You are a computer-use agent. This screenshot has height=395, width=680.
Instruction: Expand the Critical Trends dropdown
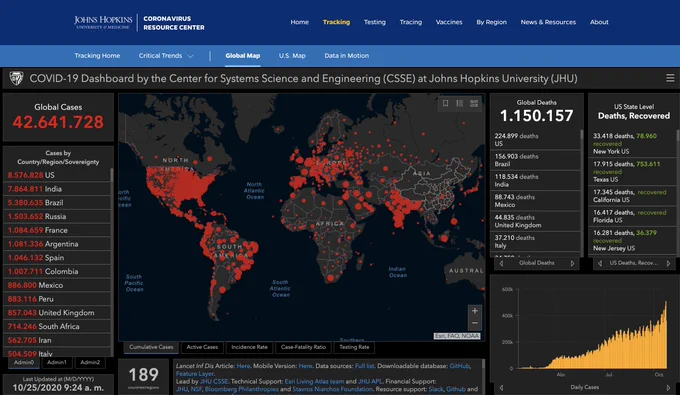coord(166,55)
